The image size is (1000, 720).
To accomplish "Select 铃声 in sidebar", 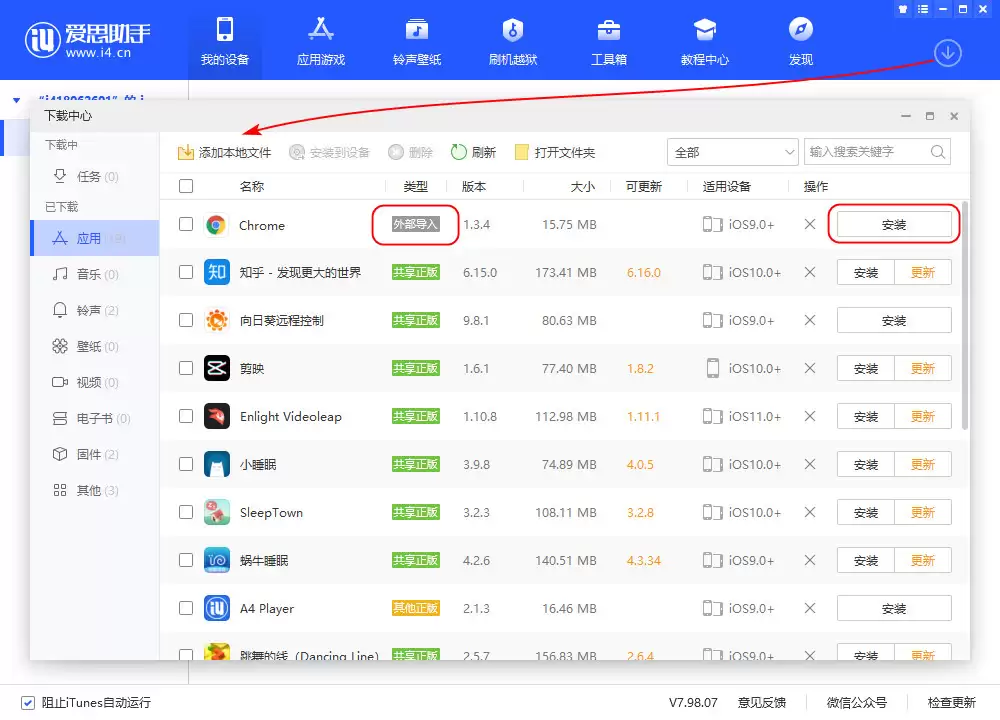I will click(x=94, y=311).
